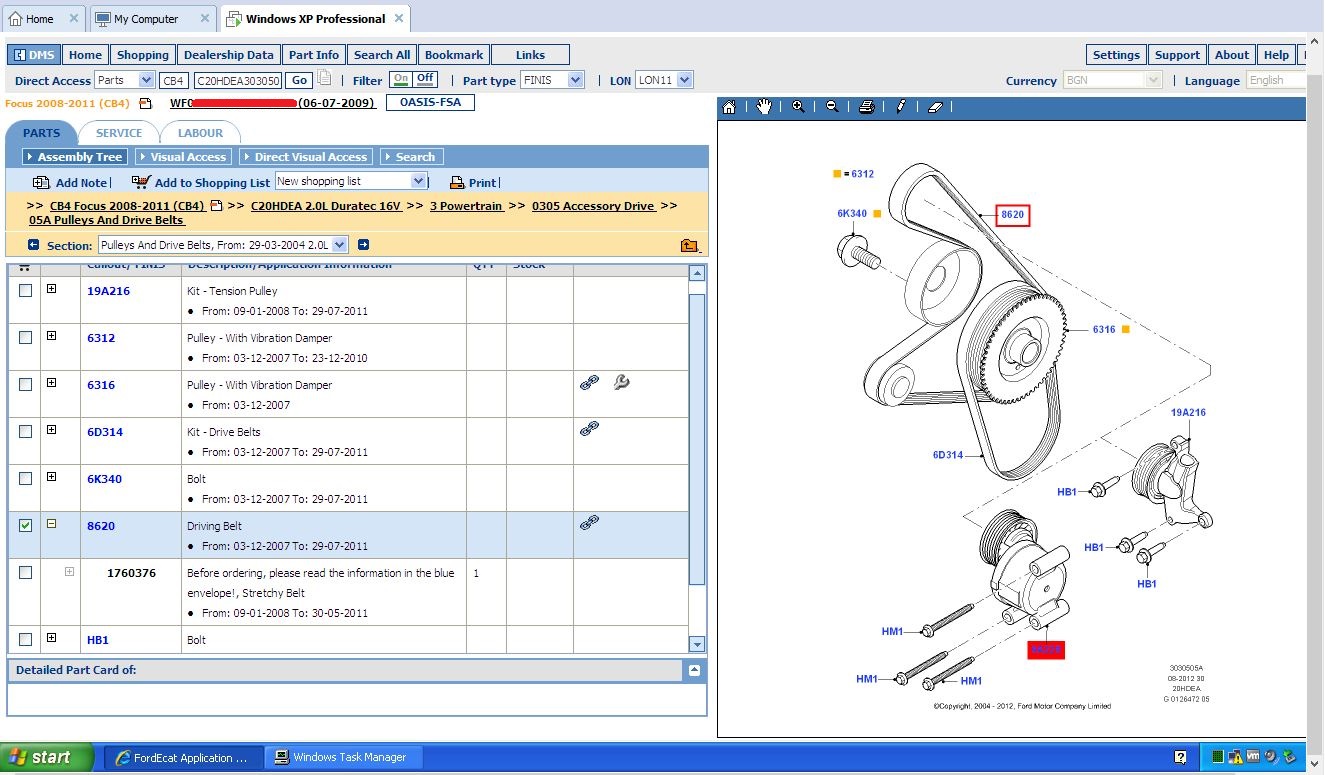1325x775 pixels.
Task: Choose the eraser tool in diagram toolbar
Action: click(936, 107)
